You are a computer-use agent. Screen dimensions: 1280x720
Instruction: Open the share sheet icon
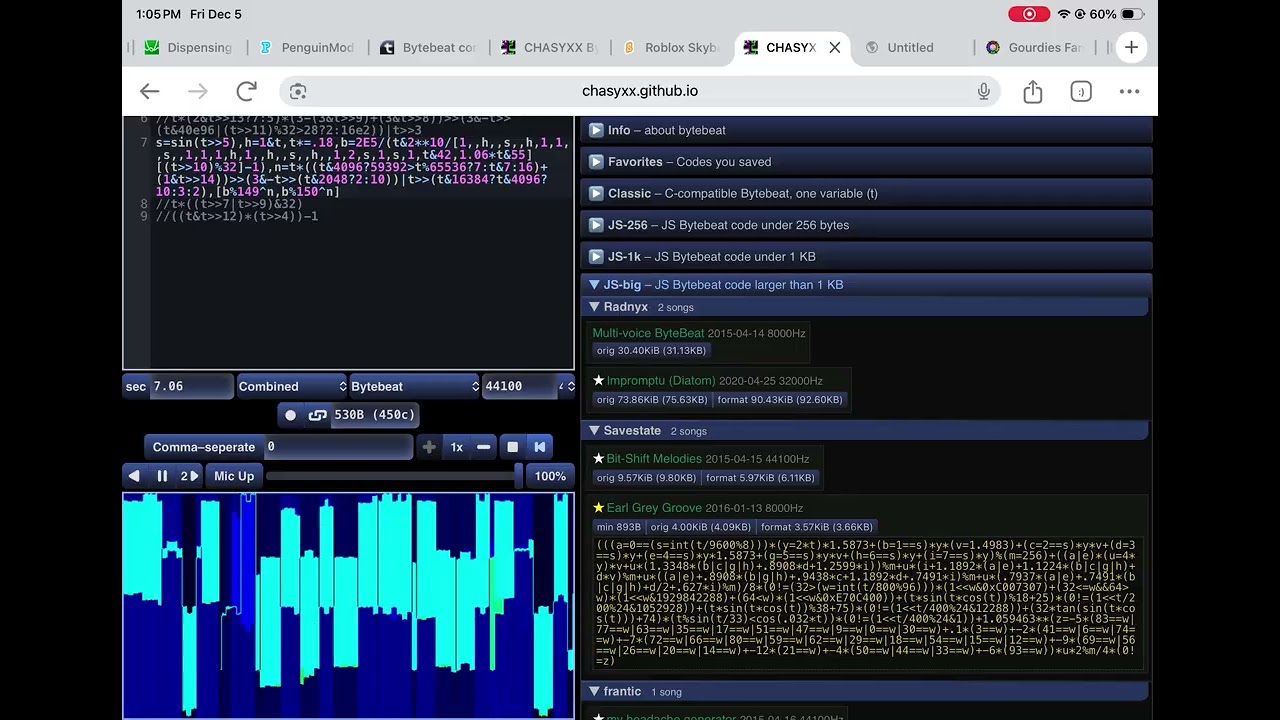pyautogui.click(x=1033, y=91)
